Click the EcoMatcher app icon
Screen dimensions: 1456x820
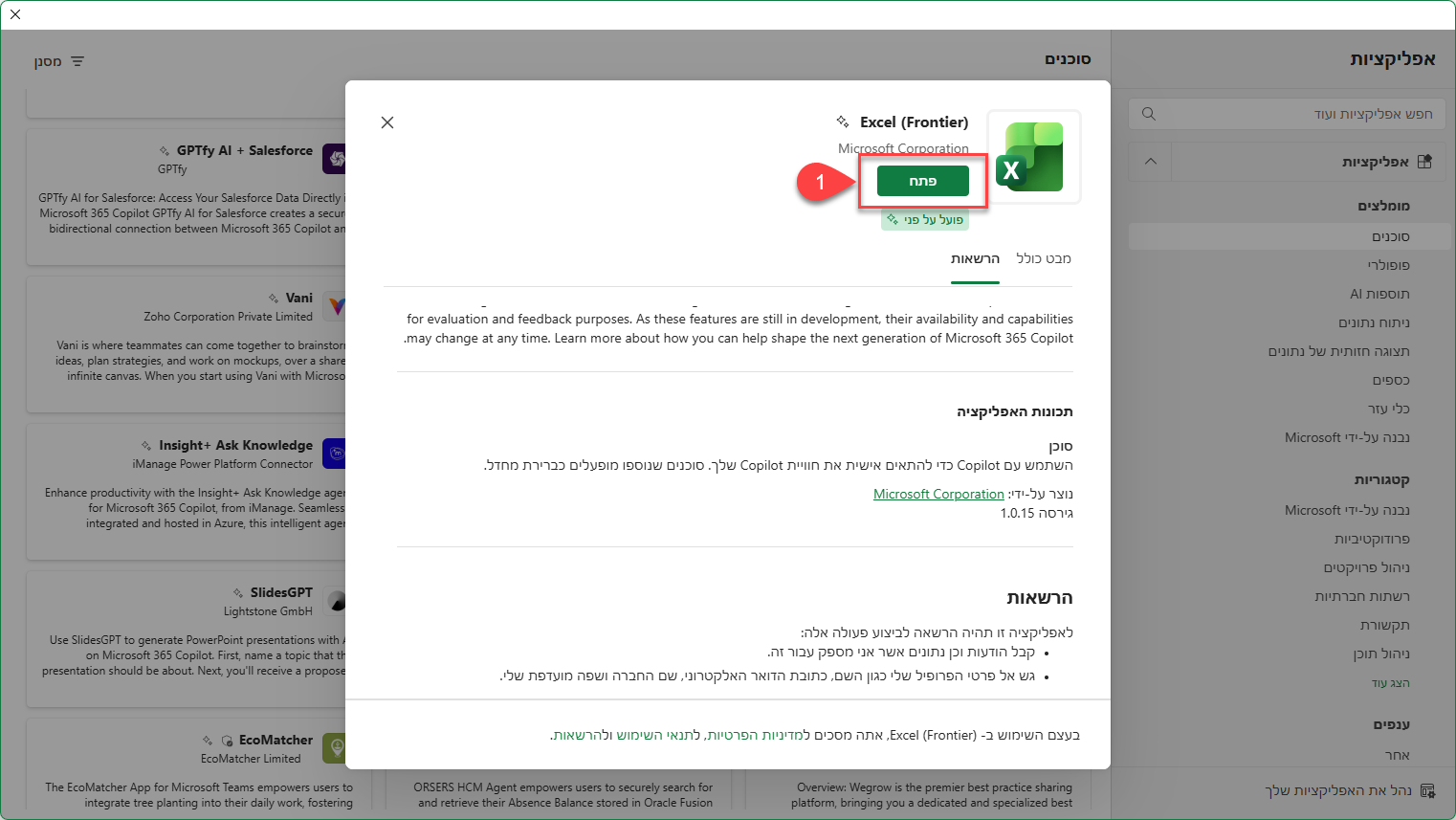(334, 748)
